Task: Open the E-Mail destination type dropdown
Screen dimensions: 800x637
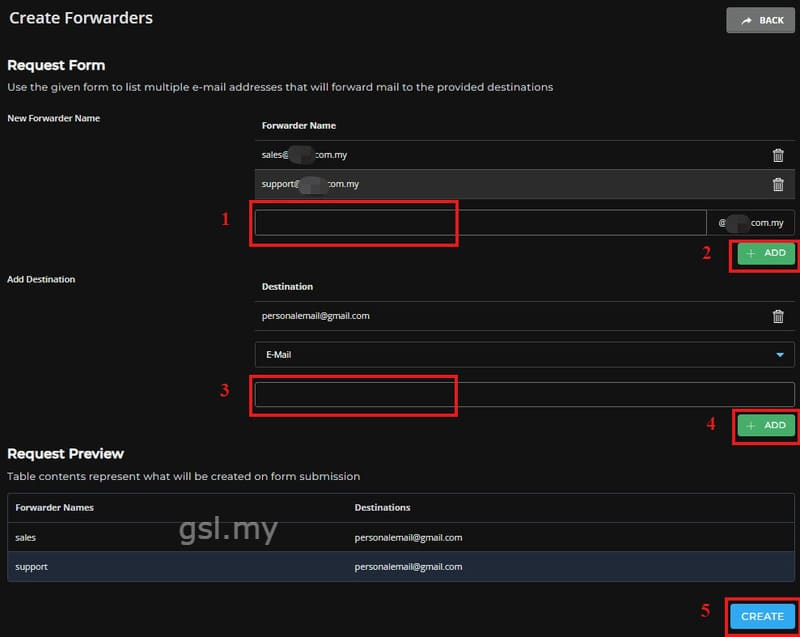Action: [x=524, y=354]
